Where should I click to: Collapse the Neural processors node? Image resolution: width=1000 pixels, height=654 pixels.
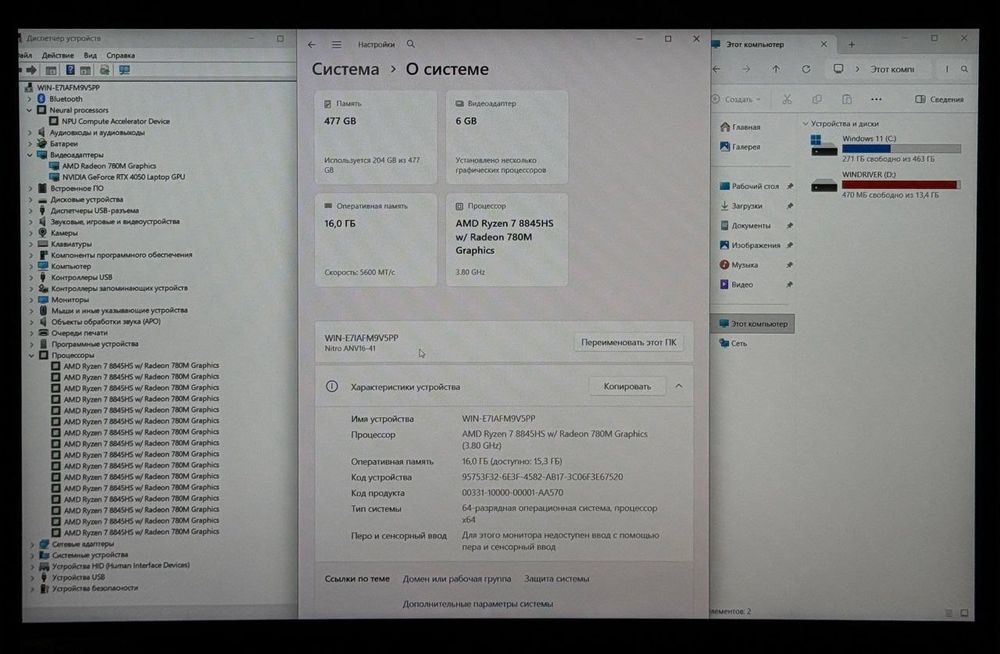pyautogui.click(x=29, y=110)
